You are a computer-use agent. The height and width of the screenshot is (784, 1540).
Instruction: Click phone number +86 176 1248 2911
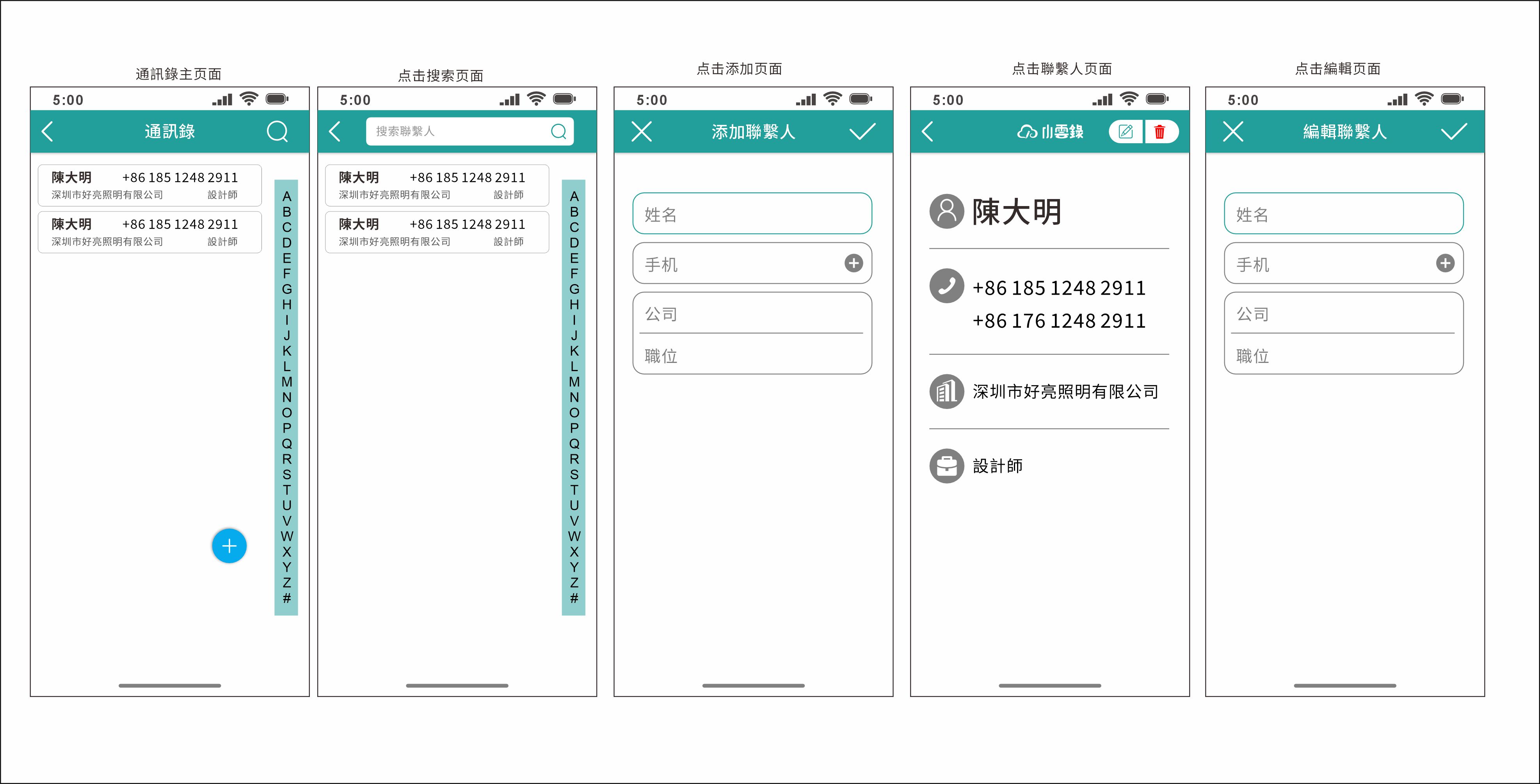tap(1058, 321)
